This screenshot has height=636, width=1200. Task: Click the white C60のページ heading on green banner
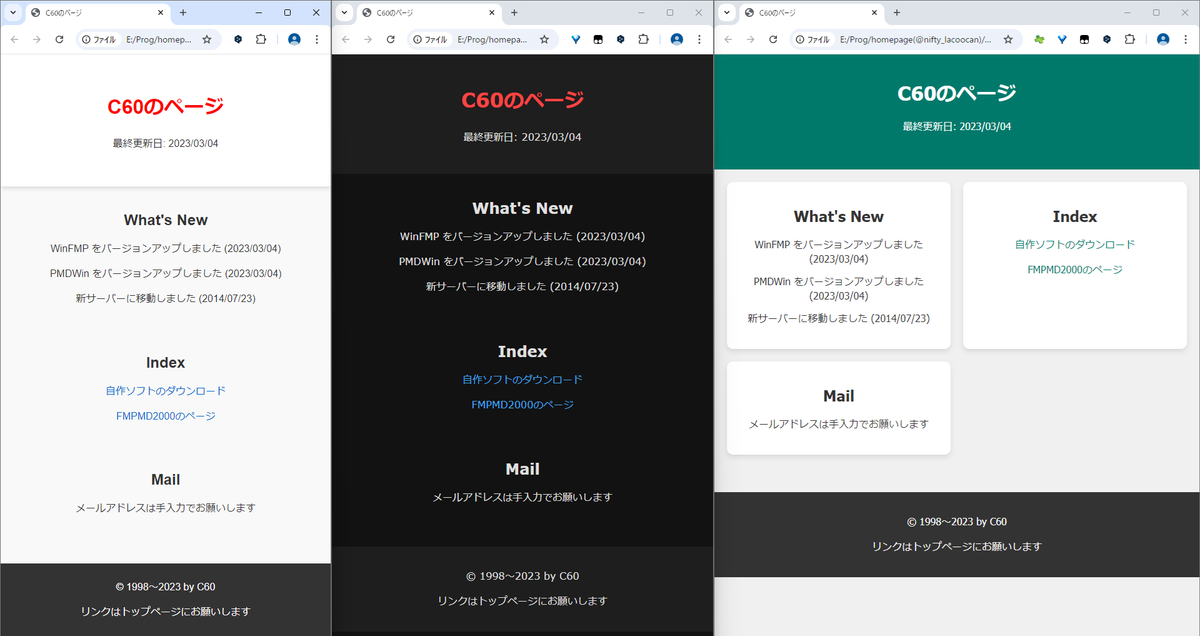coord(957,93)
